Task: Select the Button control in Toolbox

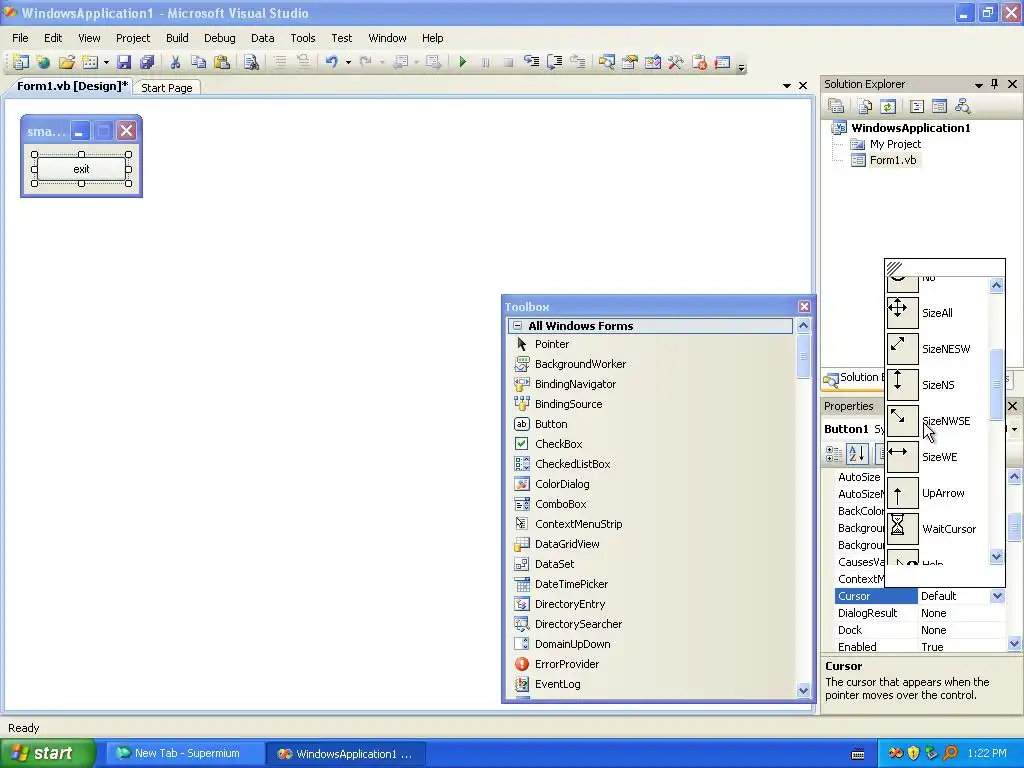Action: click(x=551, y=424)
